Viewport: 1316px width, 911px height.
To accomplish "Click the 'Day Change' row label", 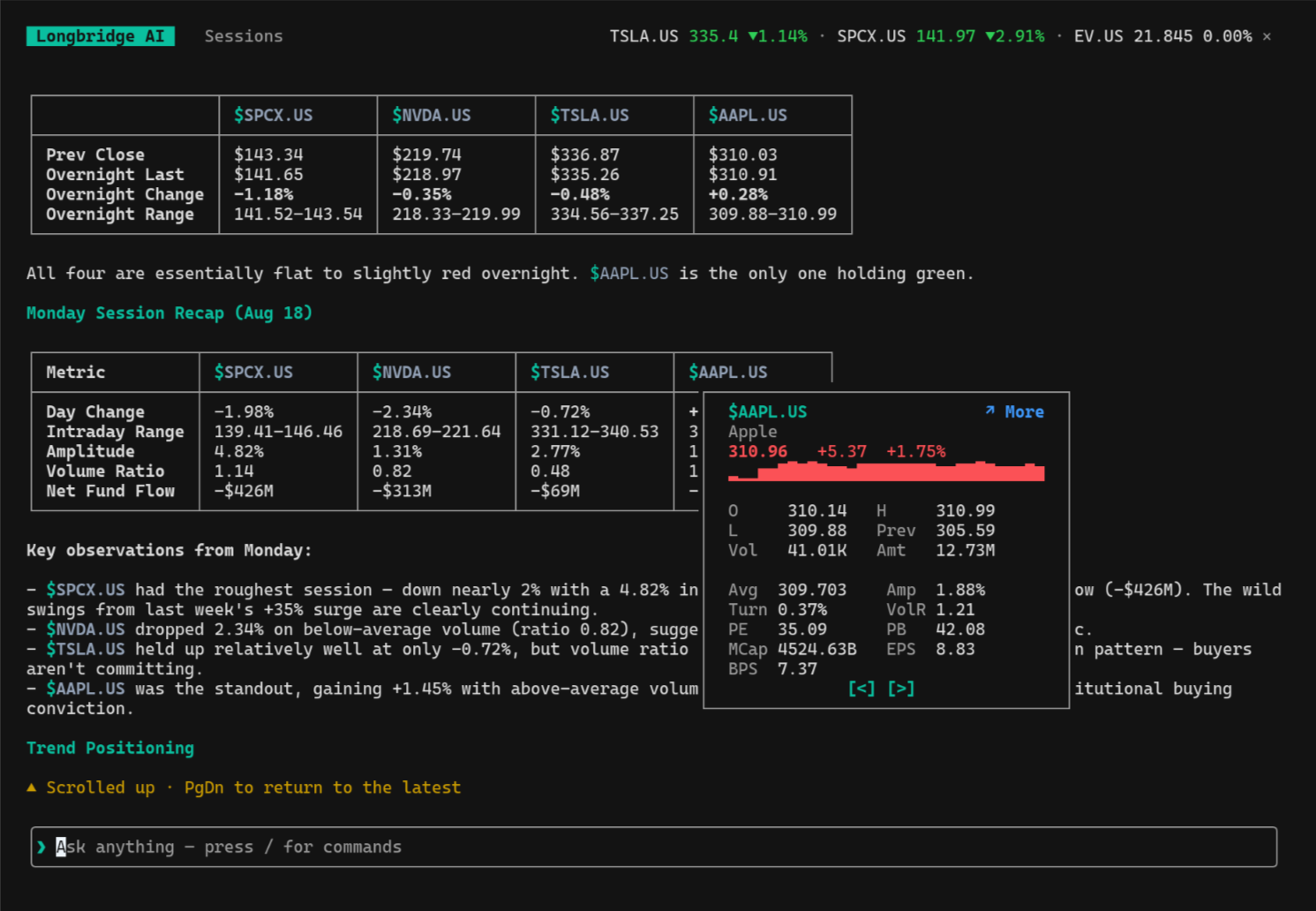I will pyautogui.click(x=95, y=411).
